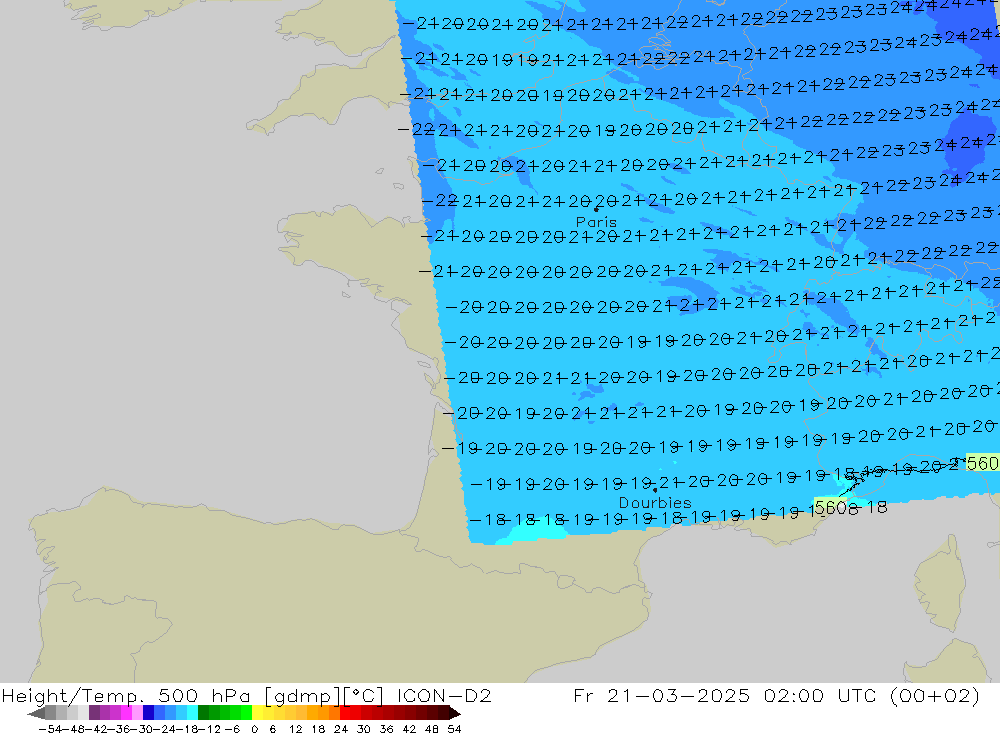Click the dark green legend swatch above -12
The height and width of the screenshot is (733, 1000).
point(203,713)
